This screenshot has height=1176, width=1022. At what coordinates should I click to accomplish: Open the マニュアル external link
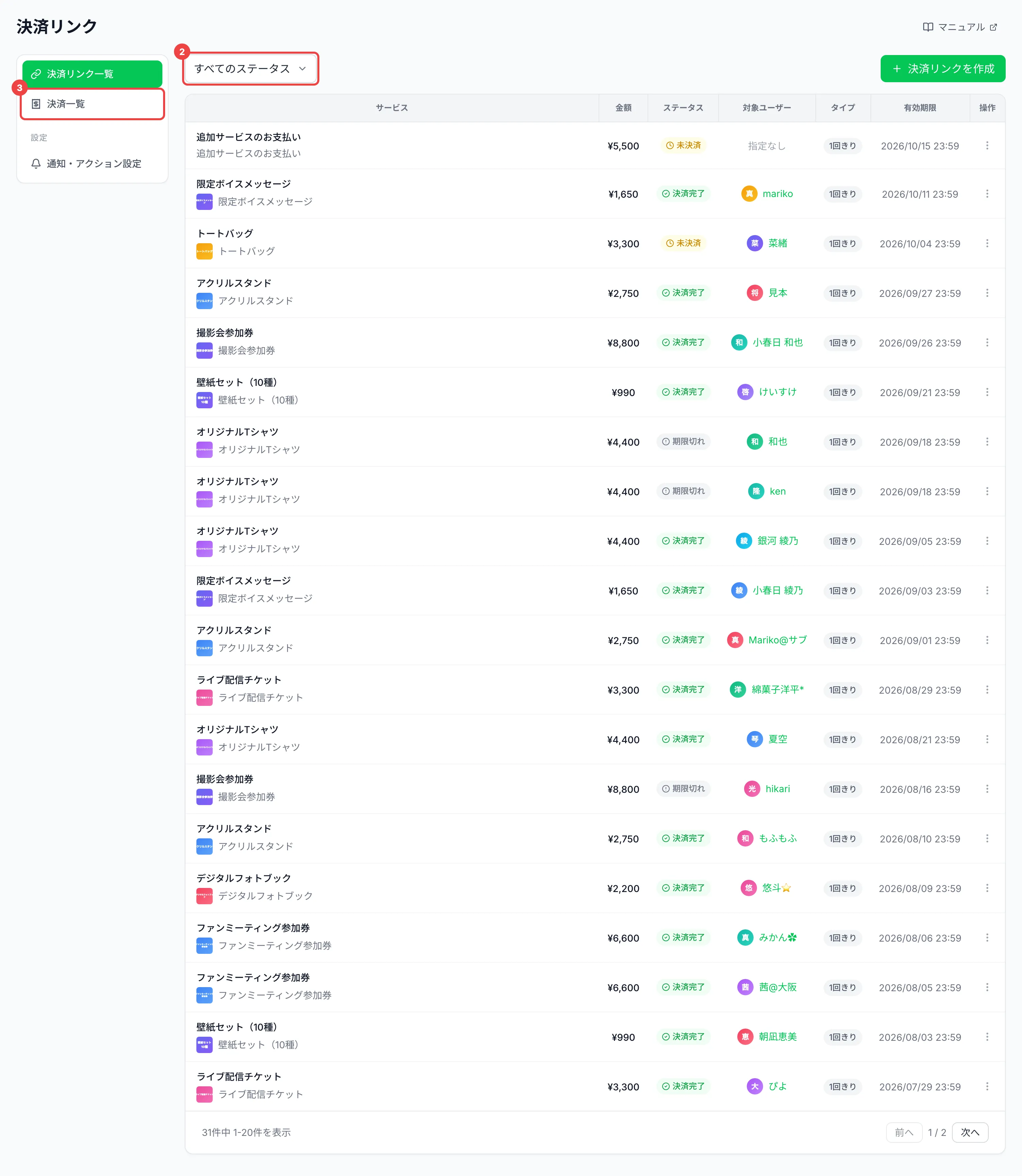pos(960,27)
